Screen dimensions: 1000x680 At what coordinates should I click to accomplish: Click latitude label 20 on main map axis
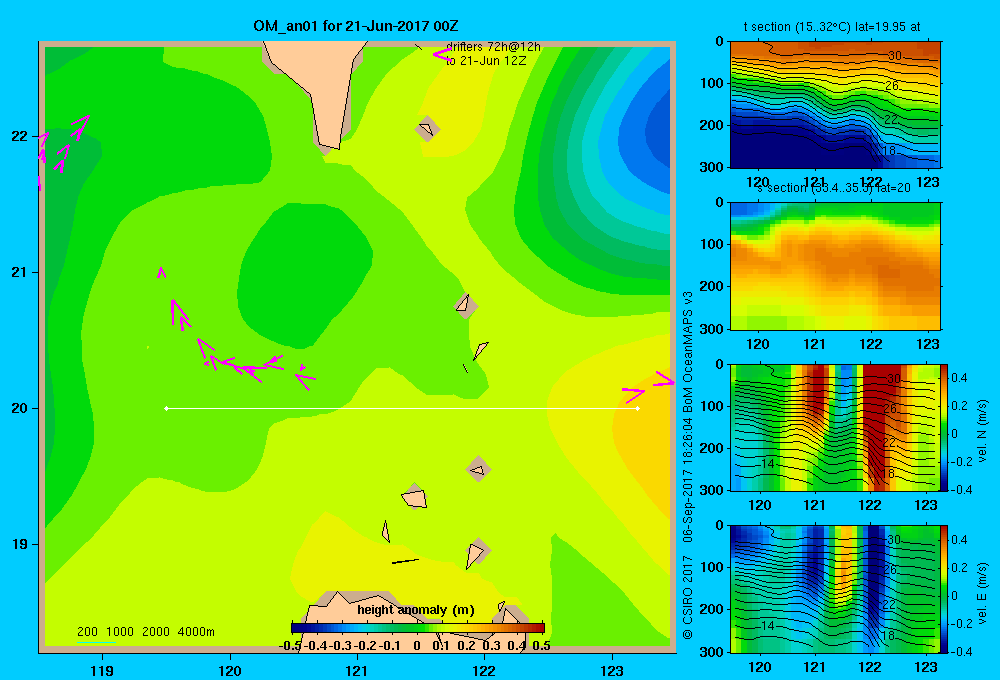[19, 408]
